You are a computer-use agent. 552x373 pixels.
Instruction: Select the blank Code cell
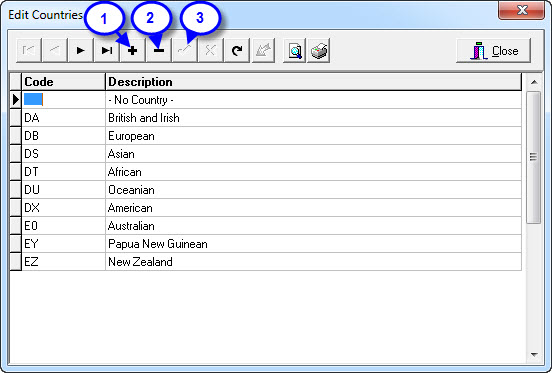pyautogui.click(x=63, y=100)
